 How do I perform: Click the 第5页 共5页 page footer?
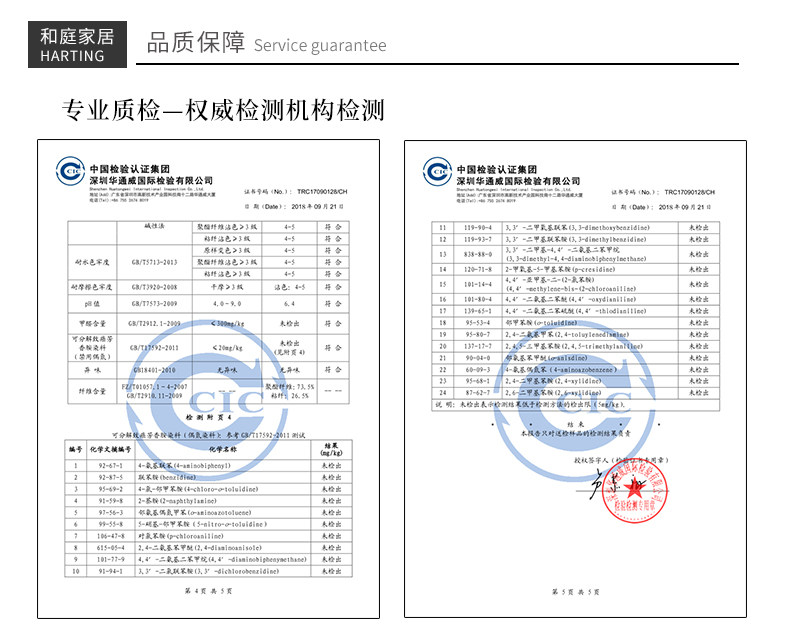tap(575, 592)
